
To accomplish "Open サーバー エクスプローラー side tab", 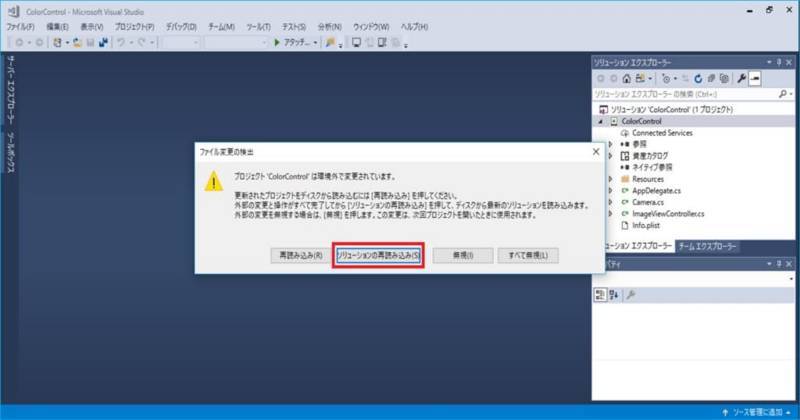I will point(11,90).
